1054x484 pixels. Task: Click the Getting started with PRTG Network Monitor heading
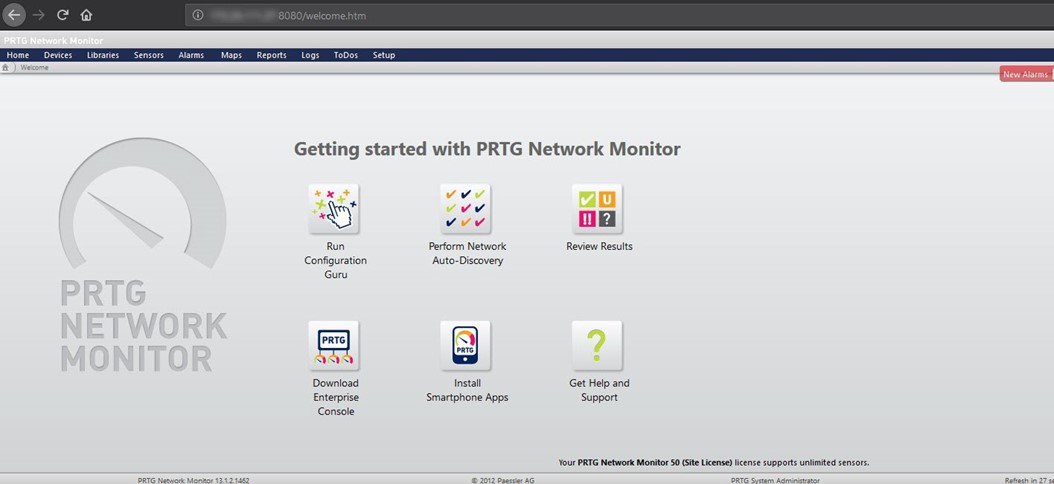(x=487, y=149)
